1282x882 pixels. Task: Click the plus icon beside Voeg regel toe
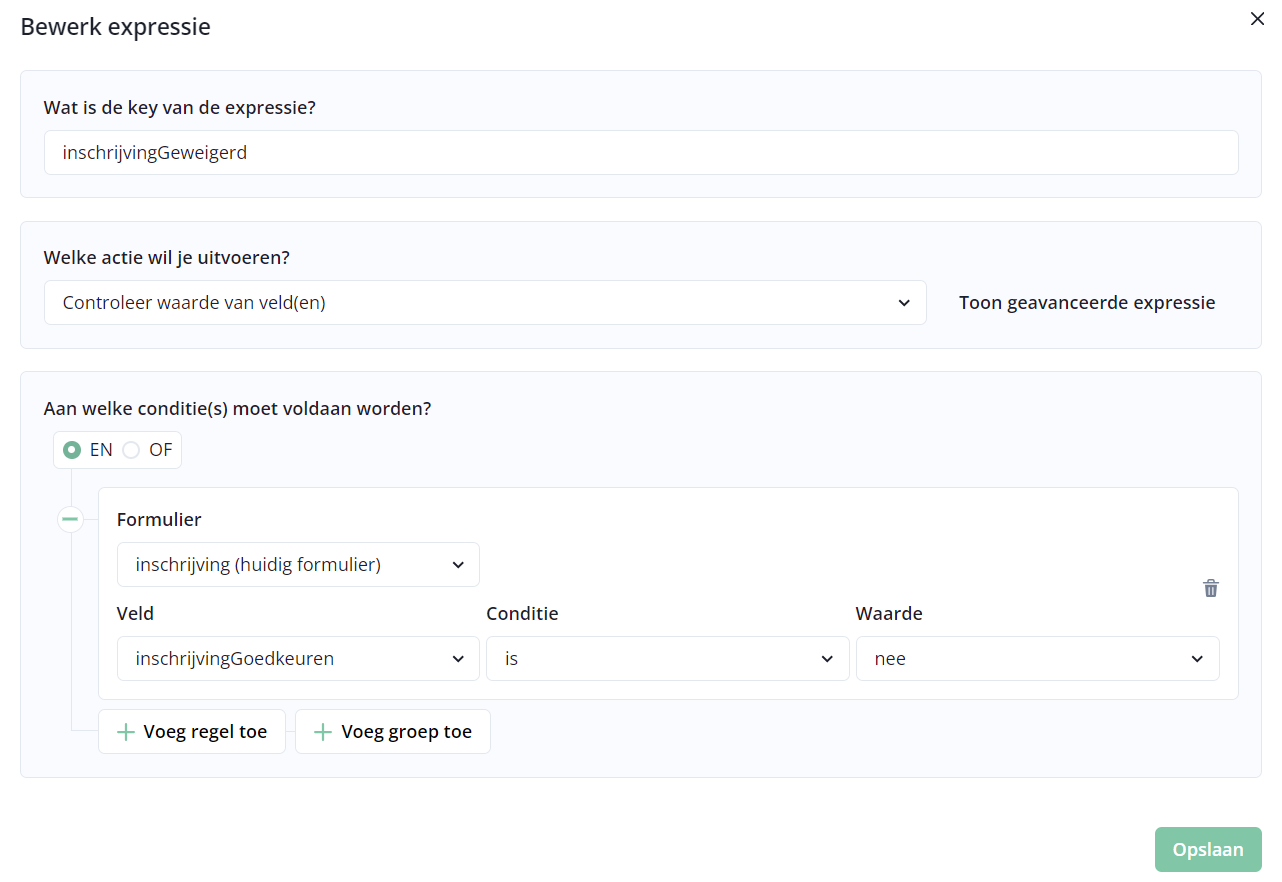126,732
